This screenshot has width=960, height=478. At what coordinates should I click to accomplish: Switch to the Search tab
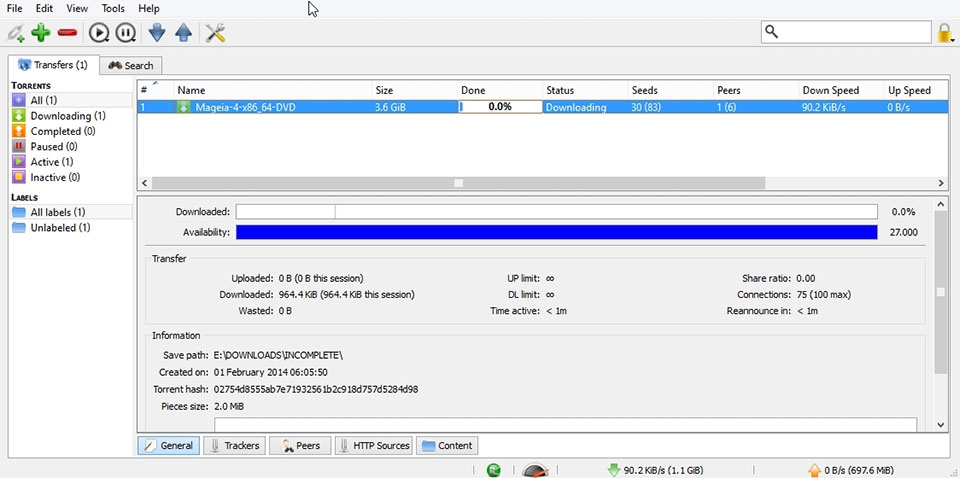131,65
